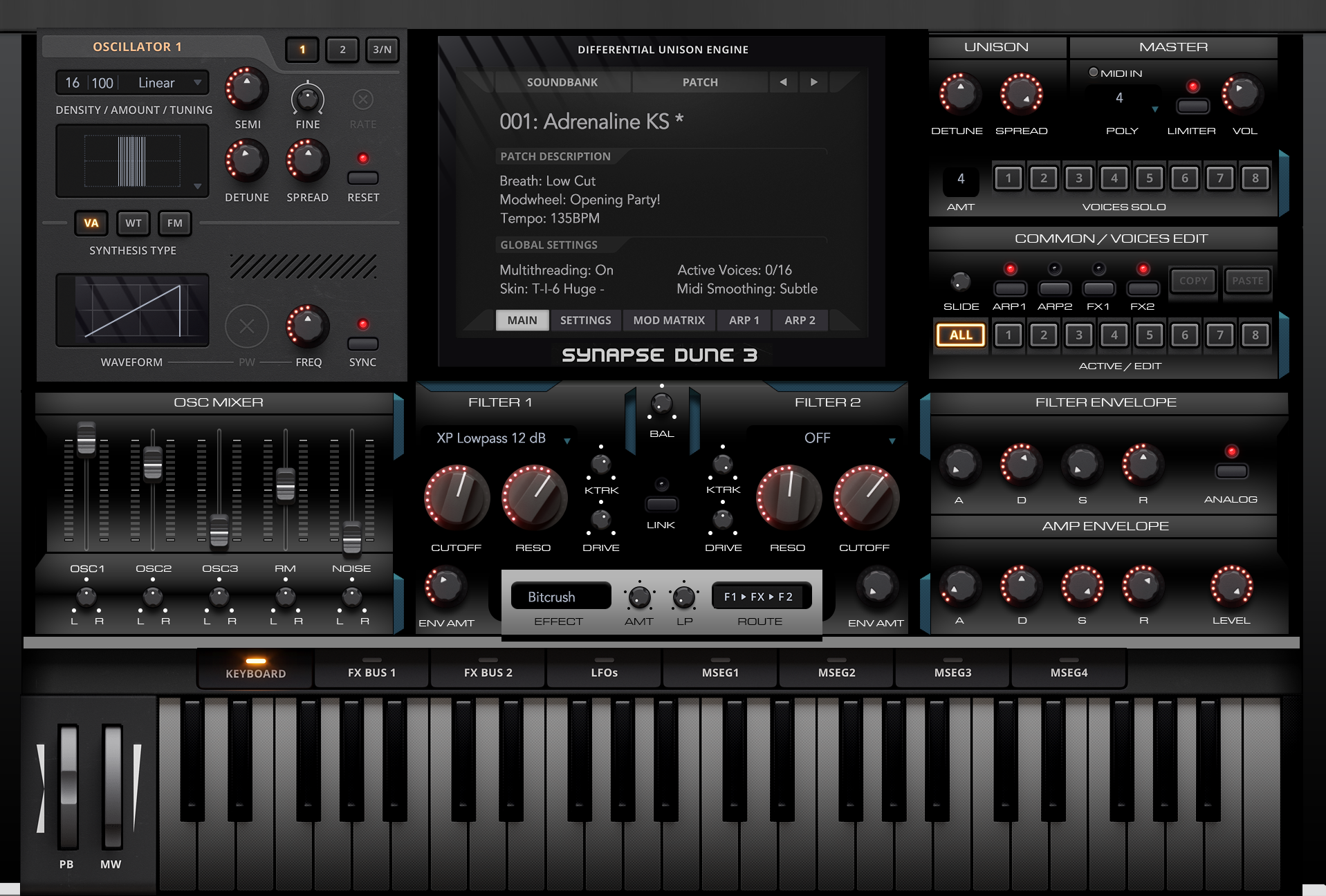Click the Filter 1 RESO knob

(x=534, y=498)
